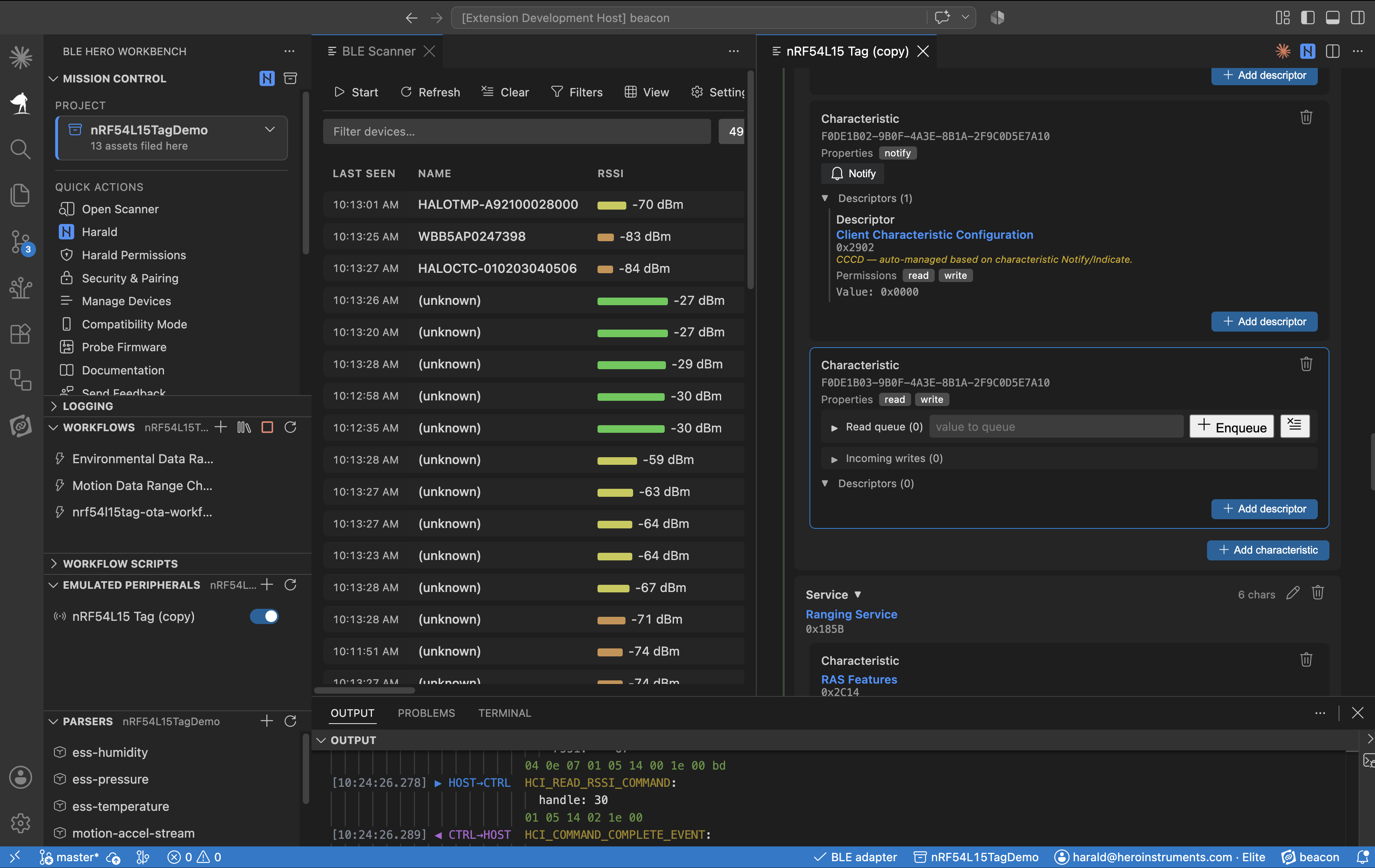This screenshot has height=868, width=1375.
Task: Switch to the BLE Scanner tab
Action: point(378,51)
